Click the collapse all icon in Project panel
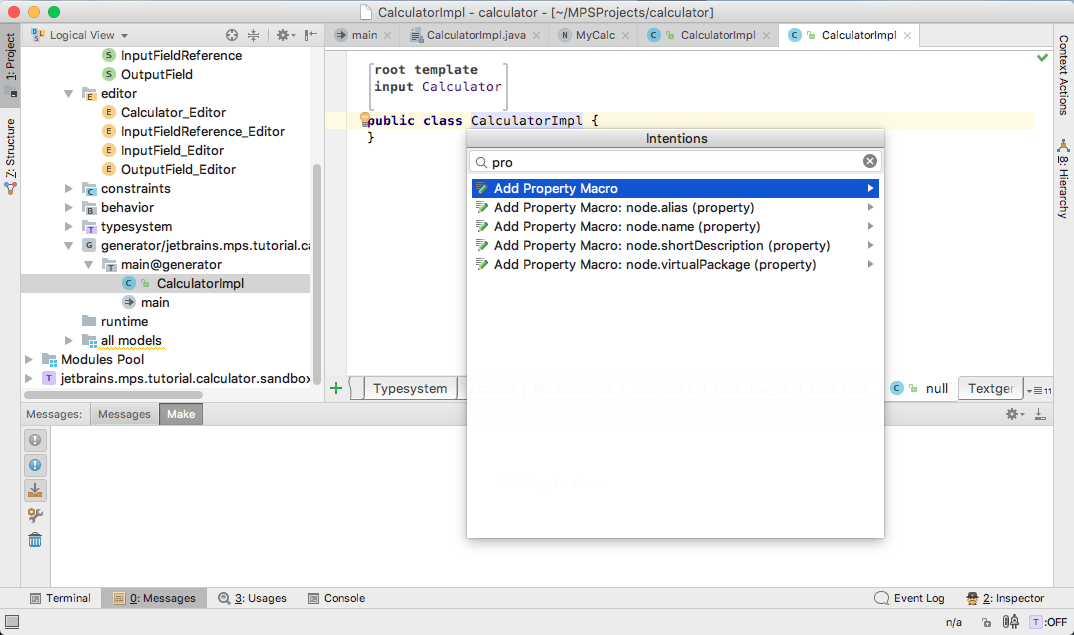1074x635 pixels. pyautogui.click(x=254, y=35)
